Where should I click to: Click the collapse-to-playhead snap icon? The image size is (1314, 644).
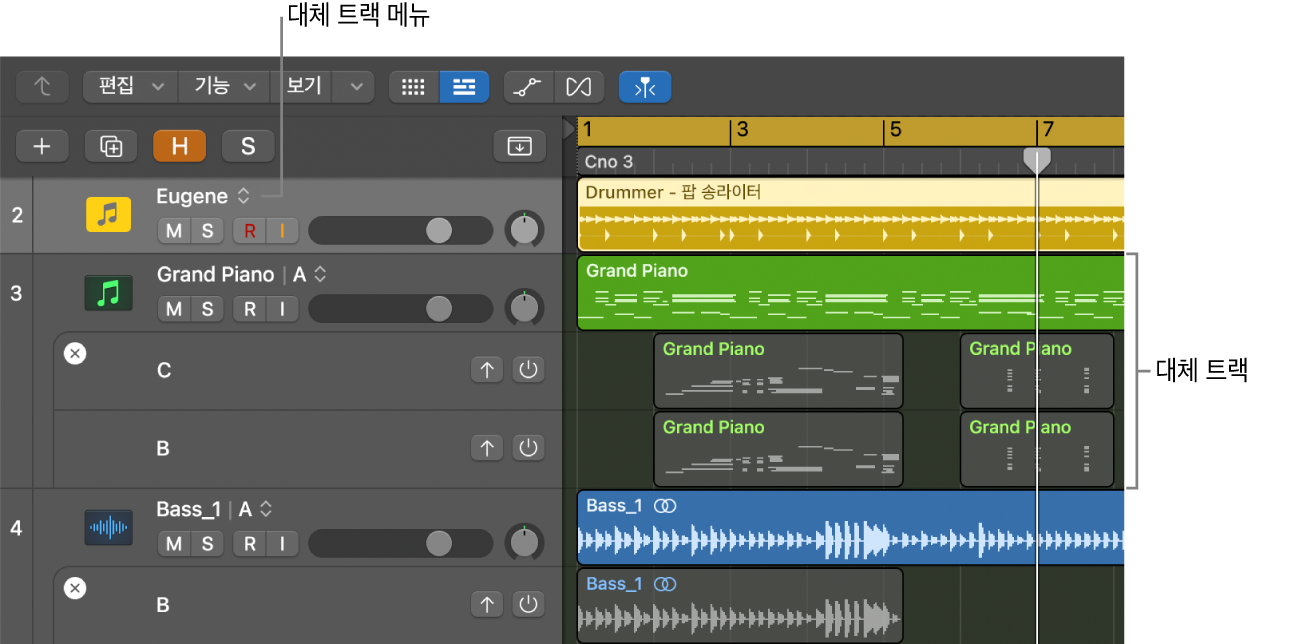(645, 87)
